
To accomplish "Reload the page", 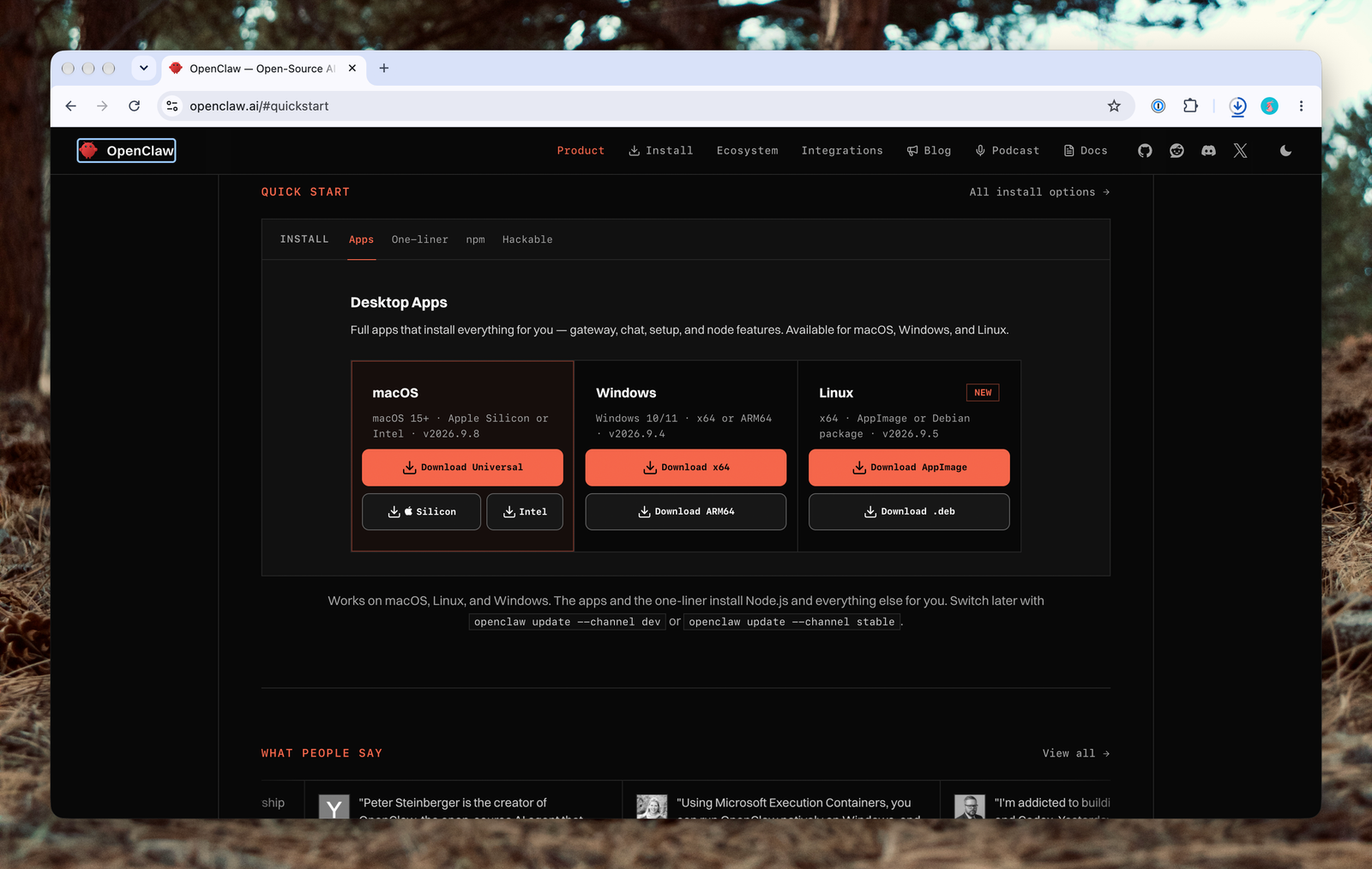I will (x=135, y=106).
